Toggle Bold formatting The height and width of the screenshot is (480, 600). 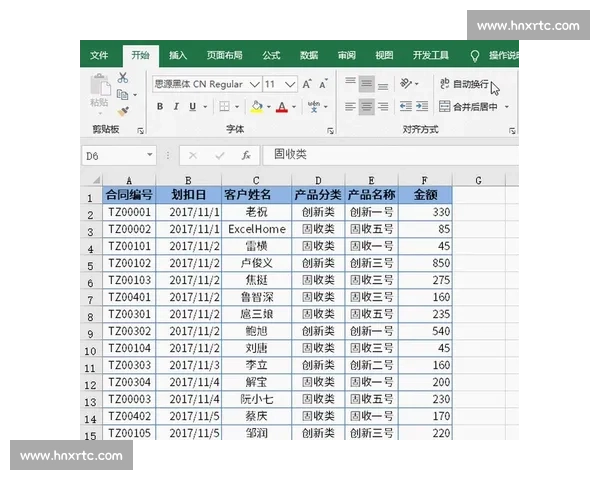tap(160, 107)
